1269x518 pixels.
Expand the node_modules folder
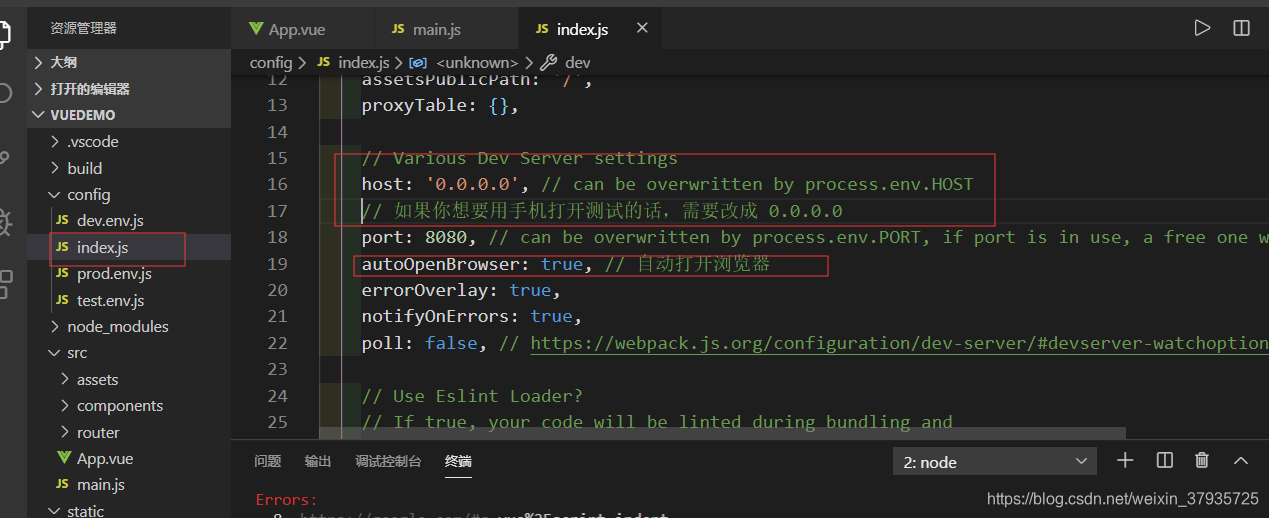130,326
